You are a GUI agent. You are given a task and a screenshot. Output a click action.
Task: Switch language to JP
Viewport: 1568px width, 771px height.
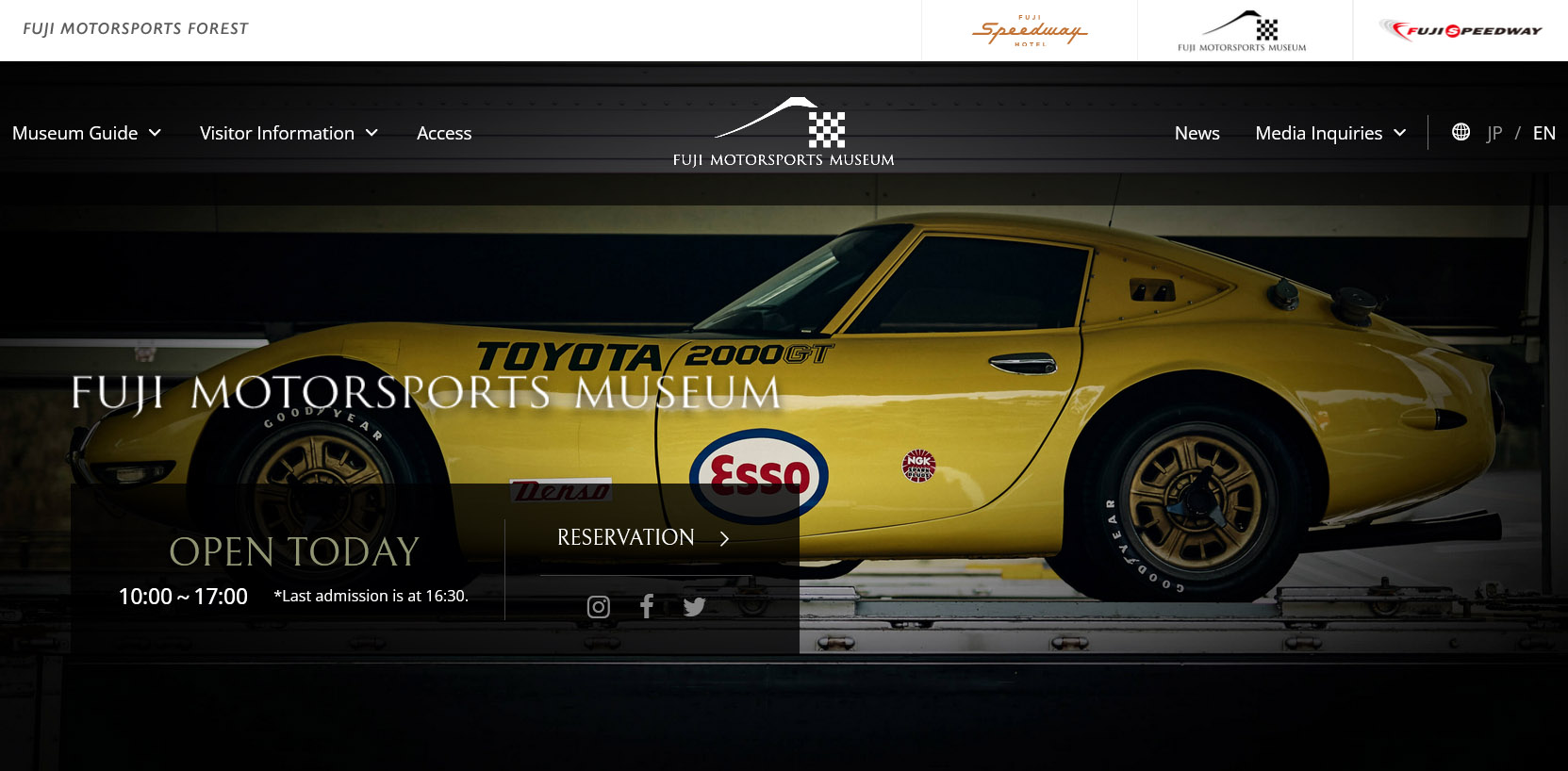1494,133
